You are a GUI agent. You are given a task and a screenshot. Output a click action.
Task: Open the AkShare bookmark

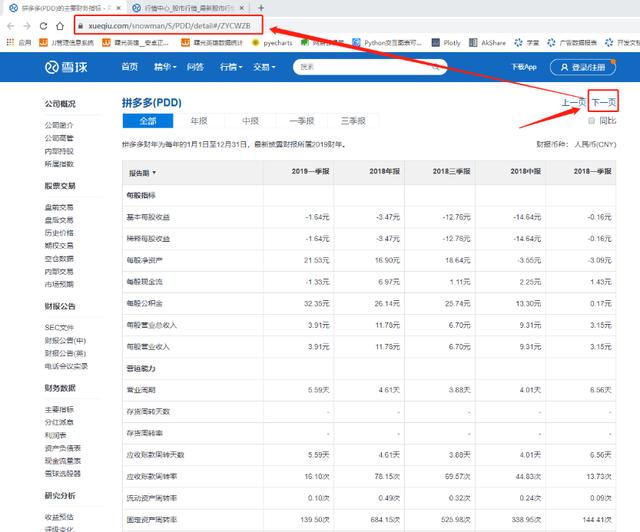[x=487, y=42]
